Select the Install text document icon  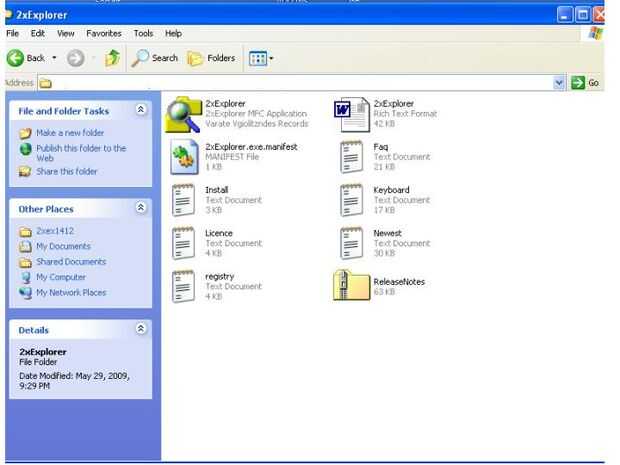pos(183,200)
